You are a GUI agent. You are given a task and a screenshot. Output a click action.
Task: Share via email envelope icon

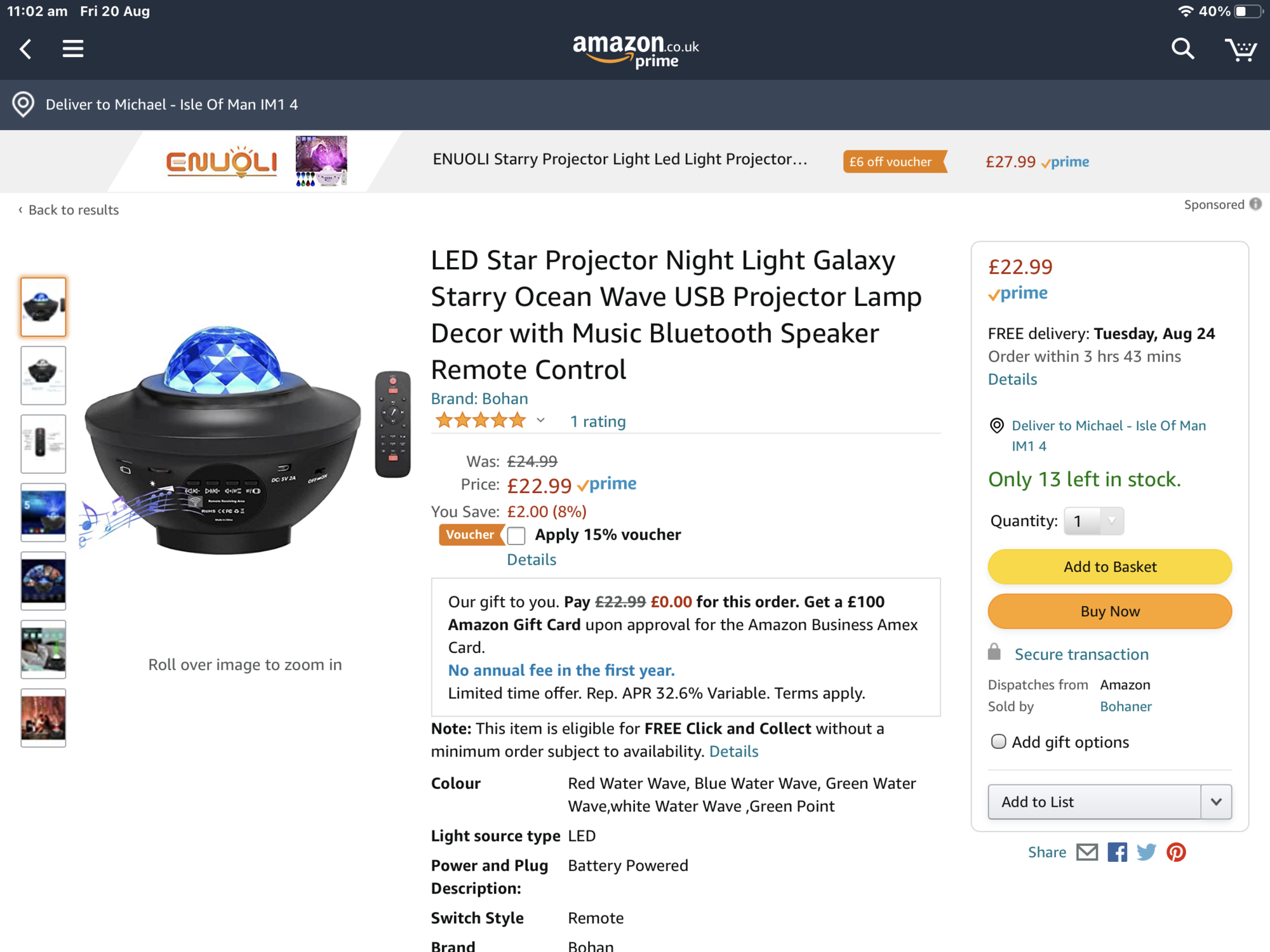coord(1087,852)
